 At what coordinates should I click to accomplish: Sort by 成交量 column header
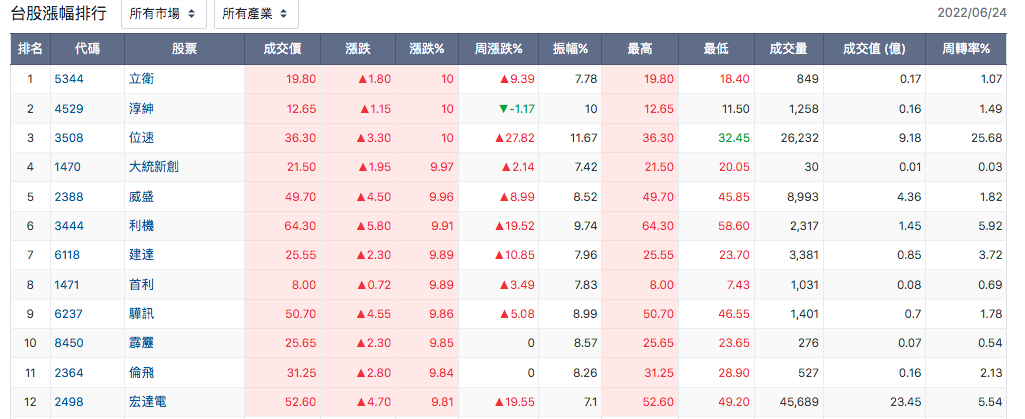[788, 49]
